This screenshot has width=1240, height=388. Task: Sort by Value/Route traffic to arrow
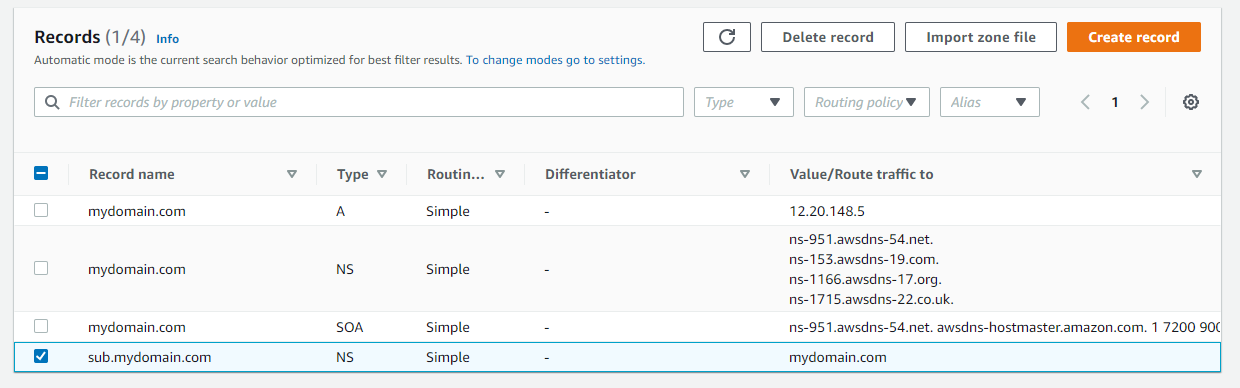coord(1197,174)
